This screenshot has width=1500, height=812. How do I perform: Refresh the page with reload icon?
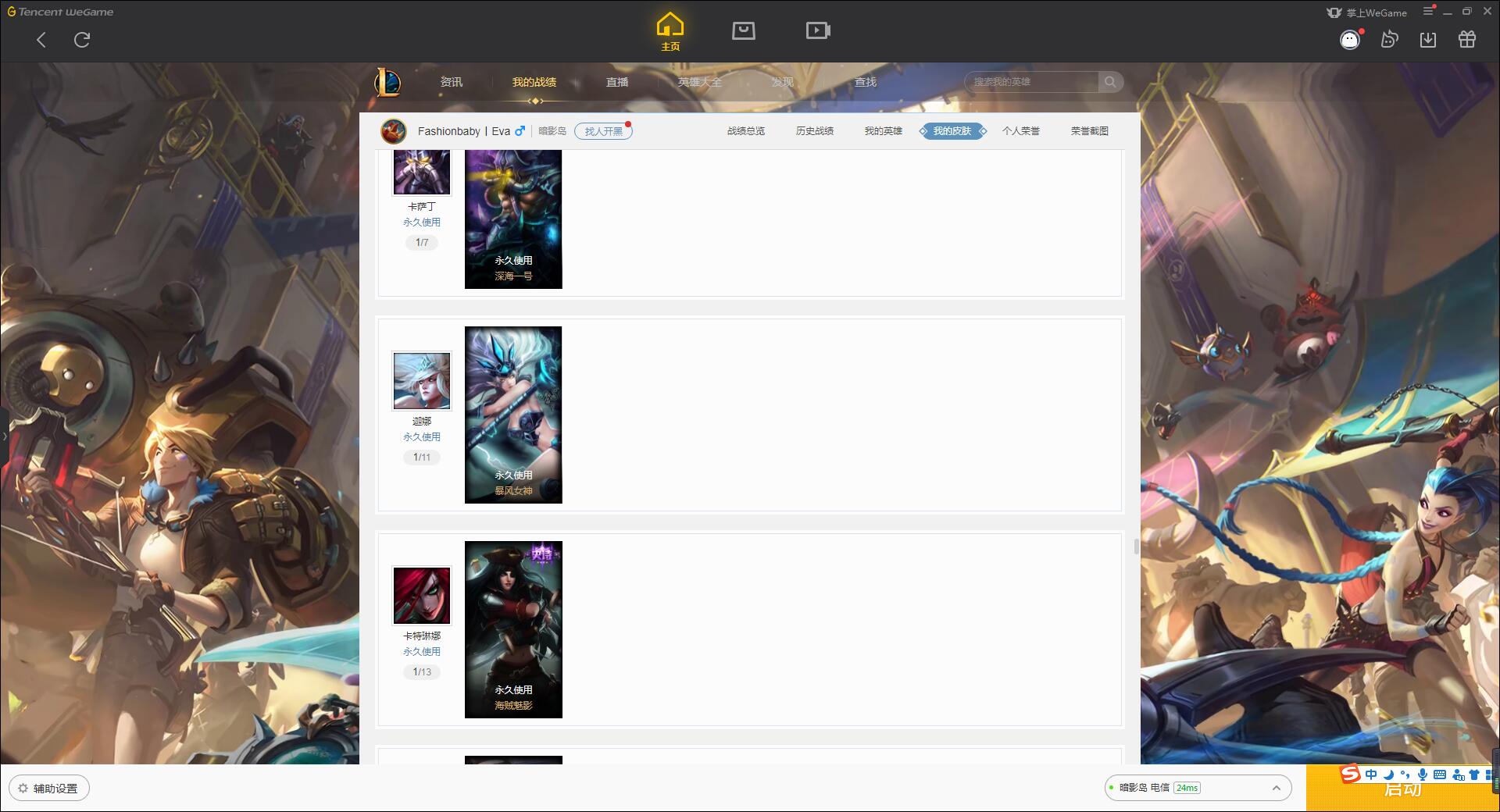pos(82,40)
